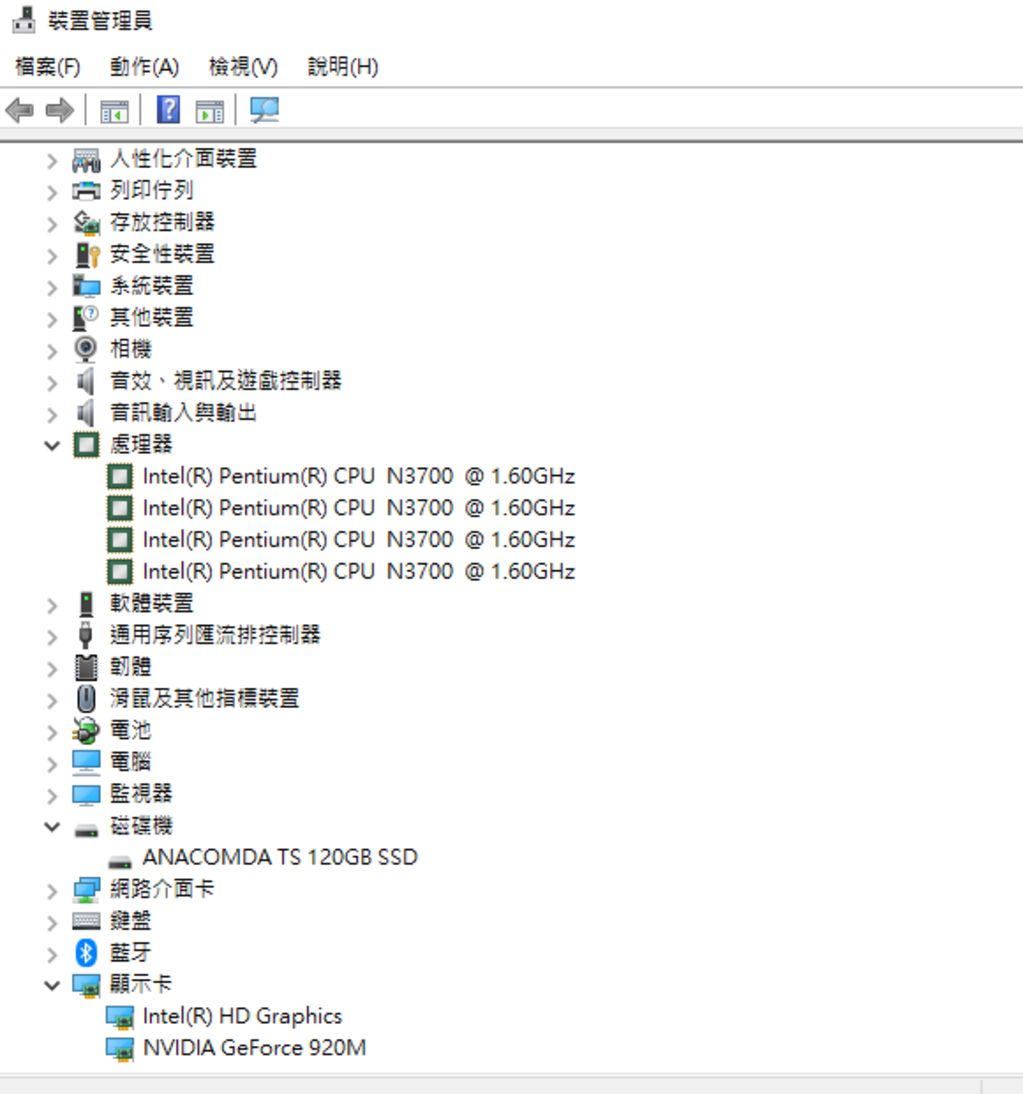Click the 監視器 monitor icon
This screenshot has width=1023, height=1094.
[x=86, y=795]
